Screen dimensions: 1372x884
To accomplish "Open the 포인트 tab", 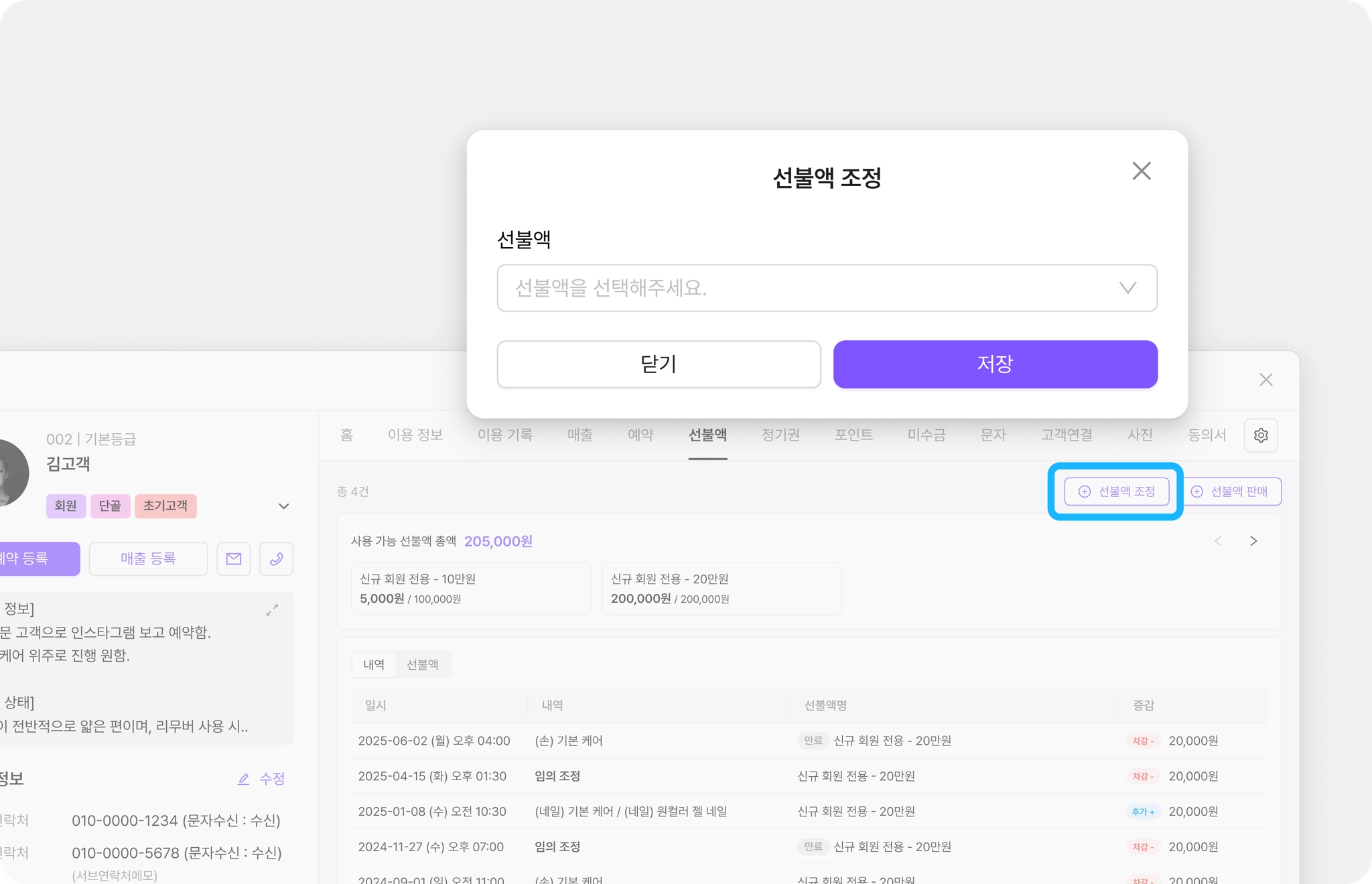I will click(853, 435).
